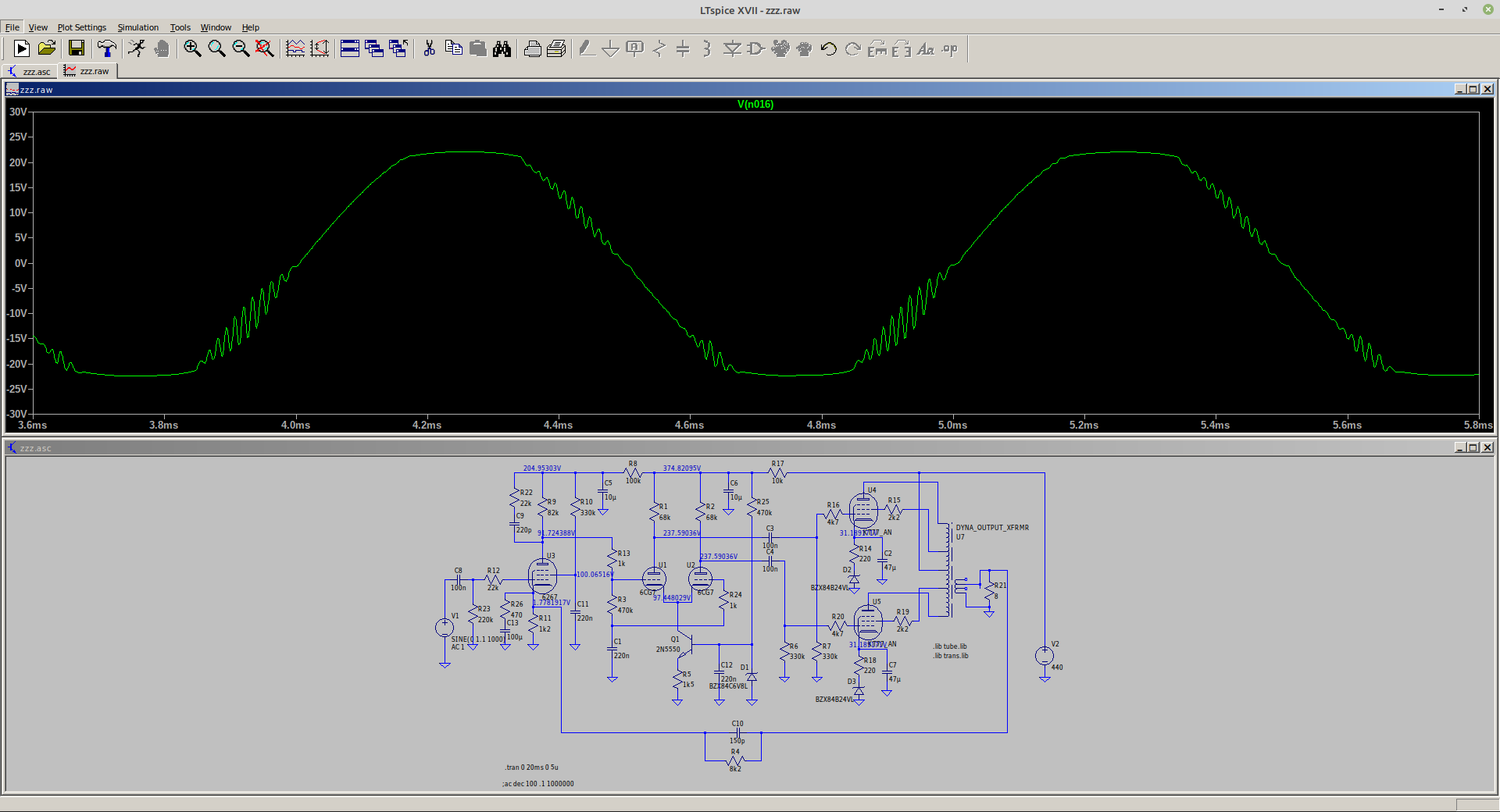The width and height of the screenshot is (1500, 812).
Task: Select the Move hand tool
Action: [780, 48]
